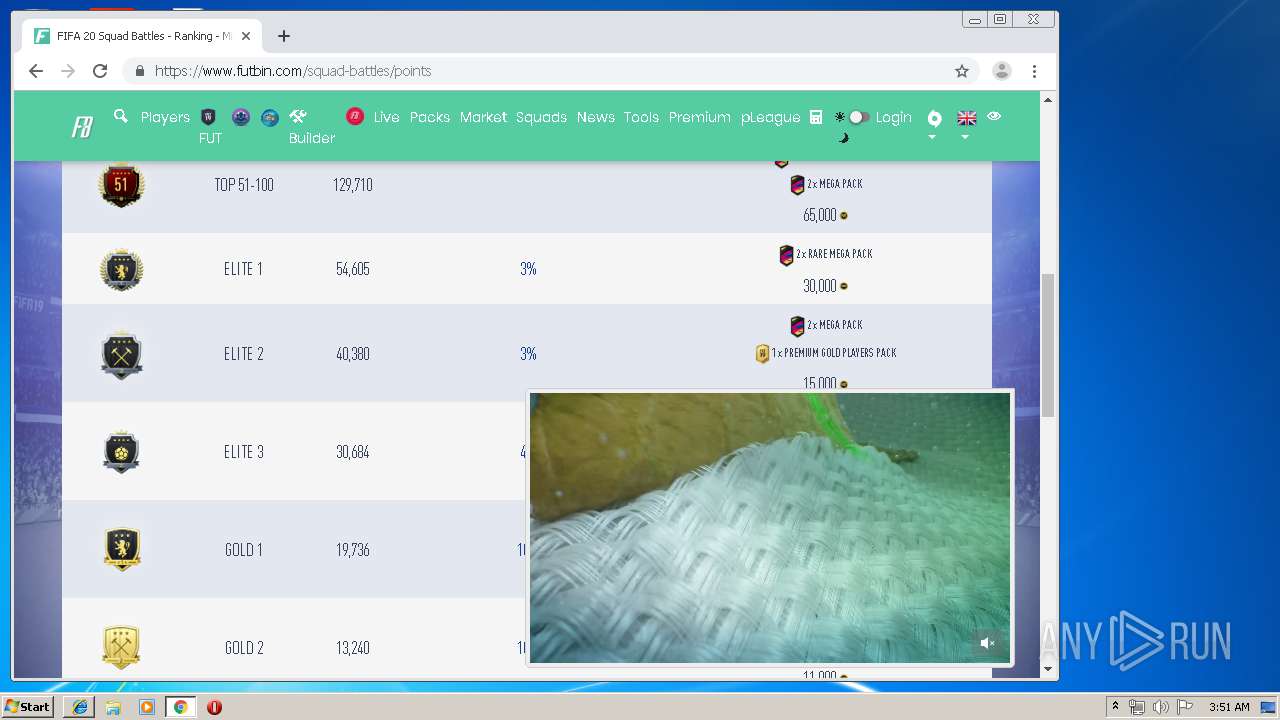
Task: Select the ELITE 2 rank label
Action: point(243,354)
